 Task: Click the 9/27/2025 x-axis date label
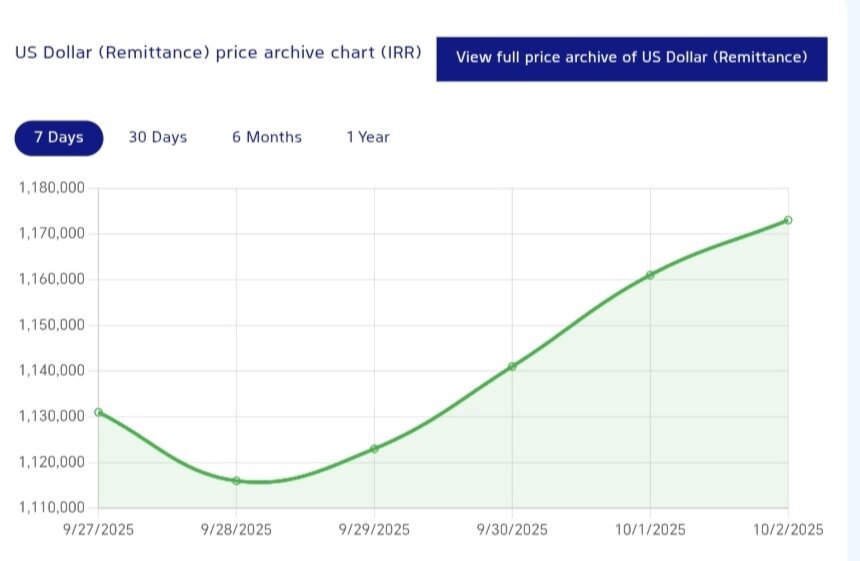click(x=98, y=529)
